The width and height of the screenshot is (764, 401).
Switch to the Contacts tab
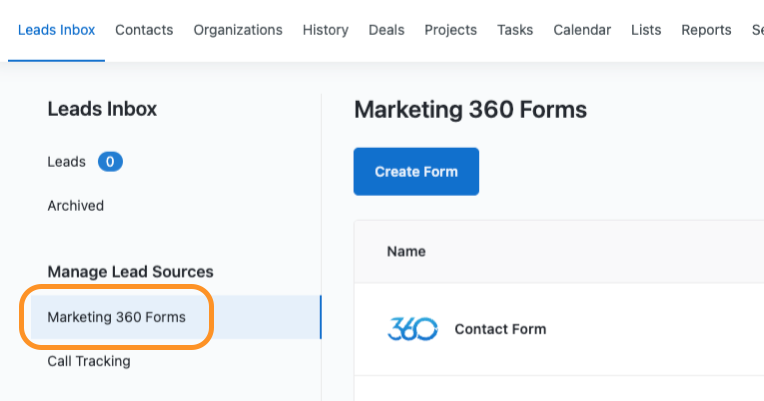[x=144, y=30]
